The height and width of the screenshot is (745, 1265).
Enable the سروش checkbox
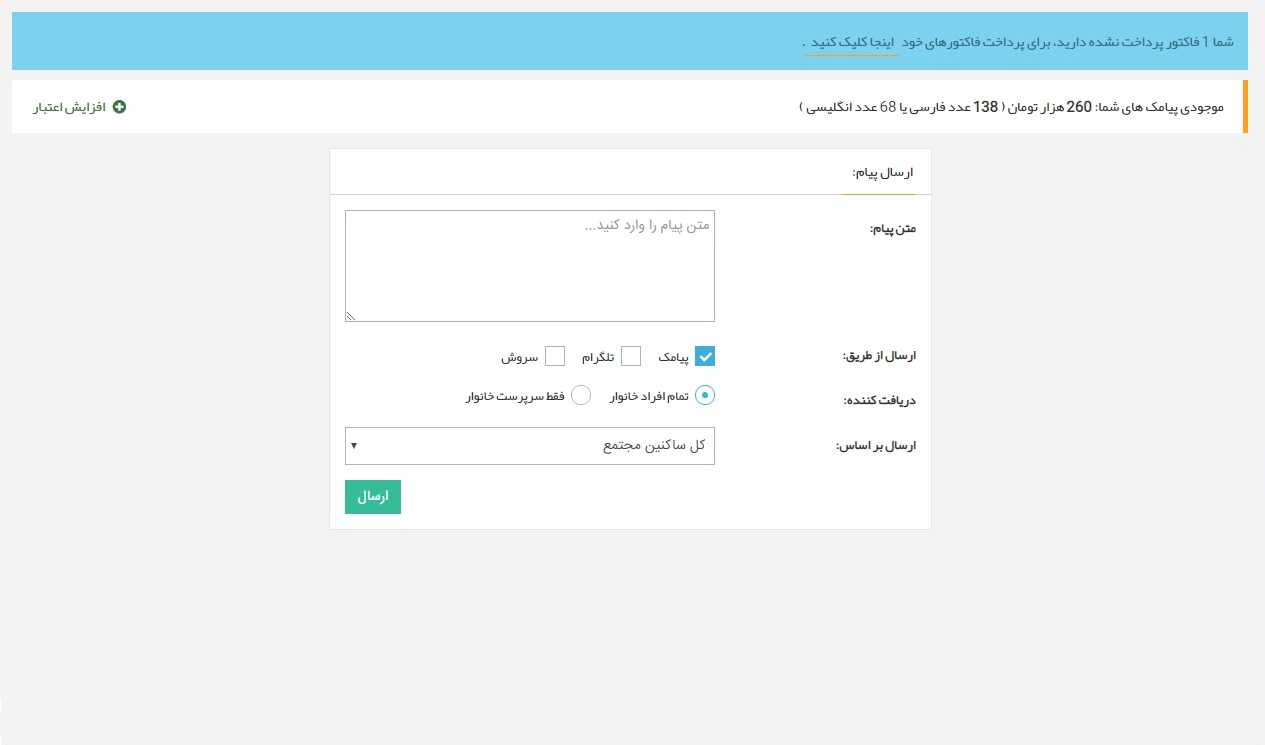tap(555, 356)
